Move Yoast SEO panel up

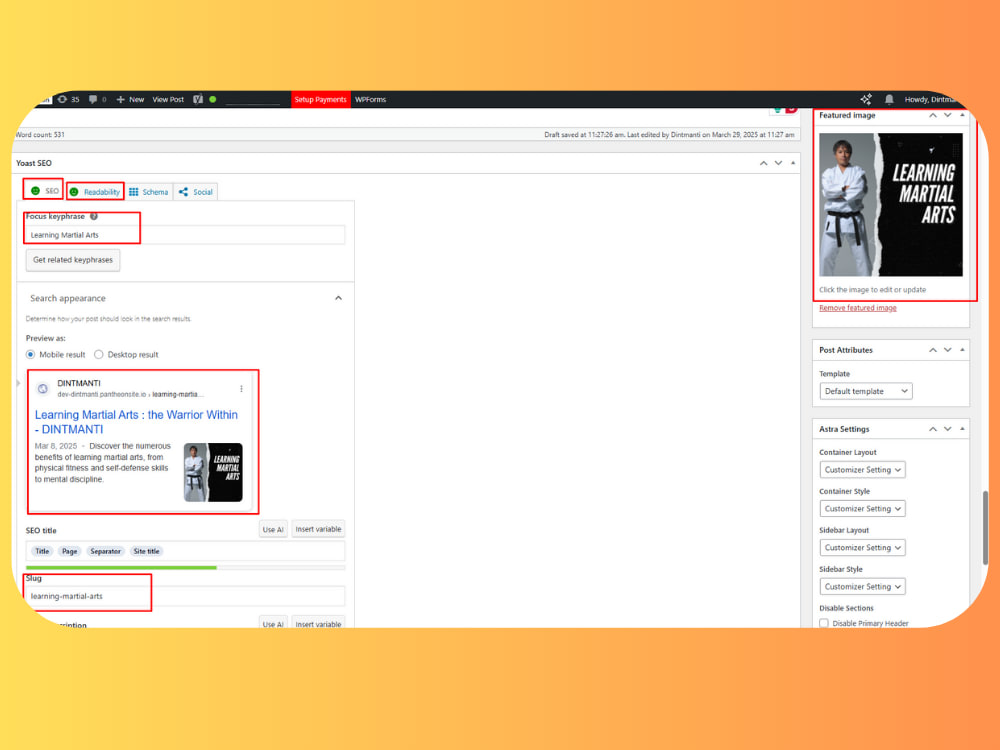pos(763,163)
